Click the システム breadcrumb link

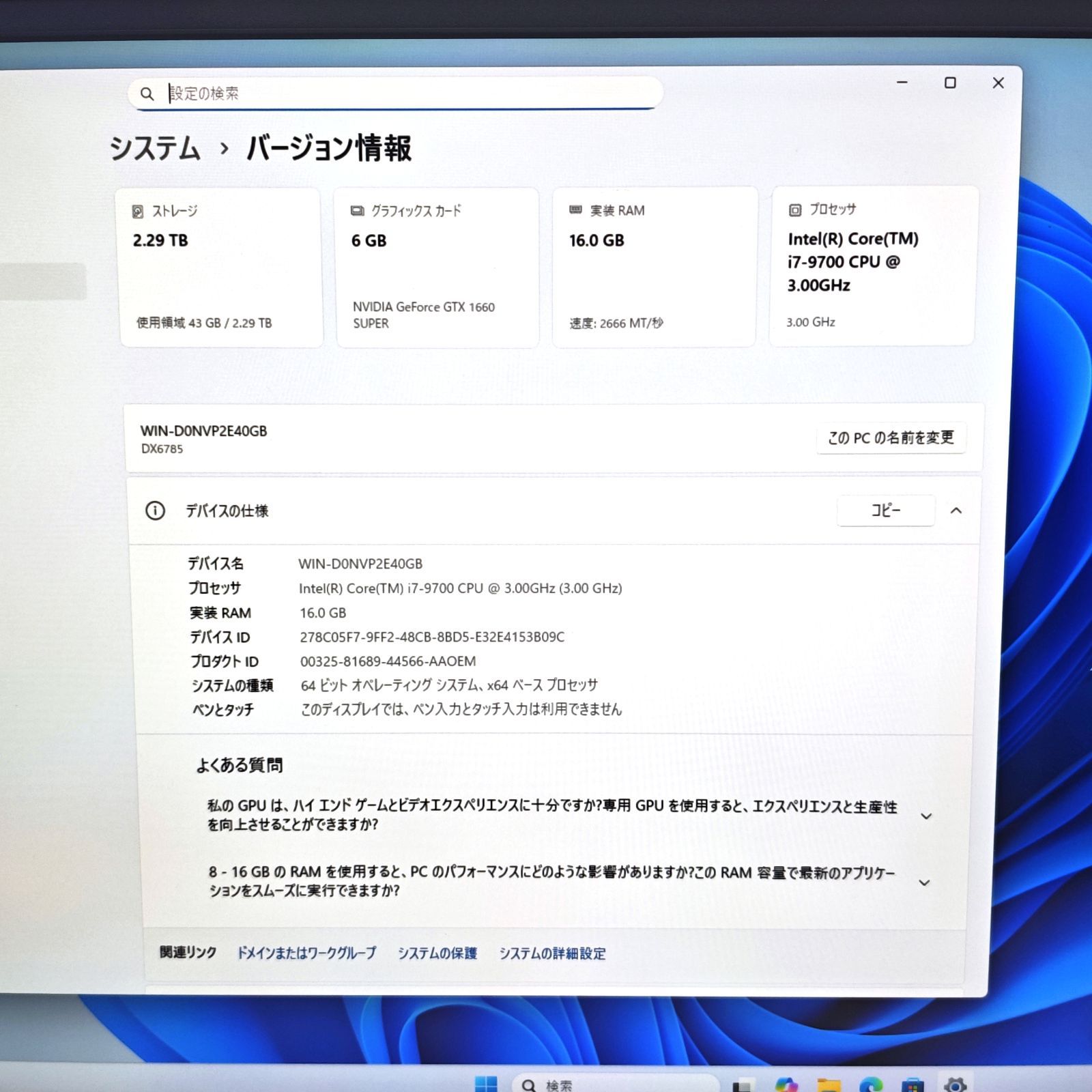155,149
